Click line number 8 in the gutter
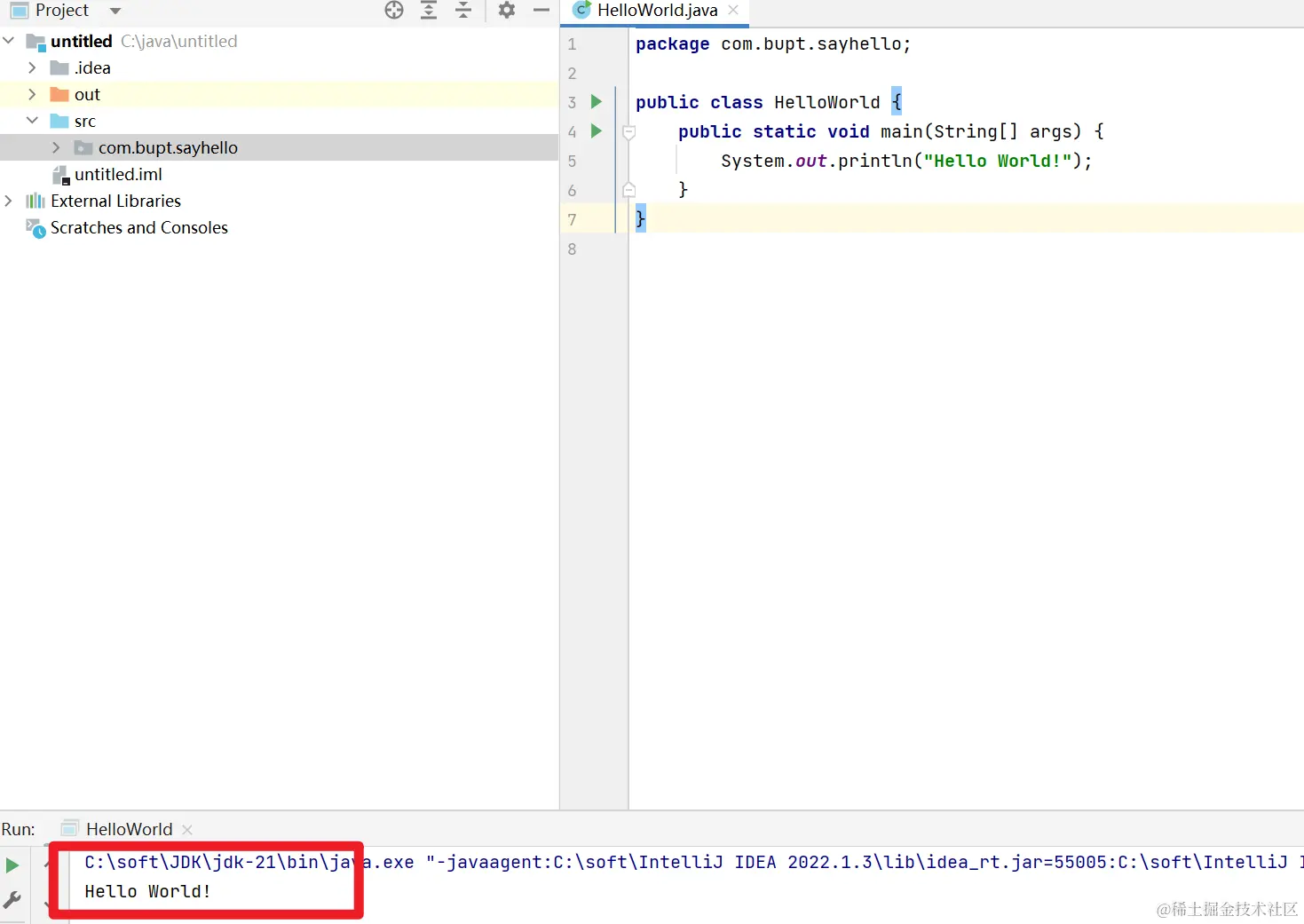This screenshot has width=1304, height=924. click(573, 249)
